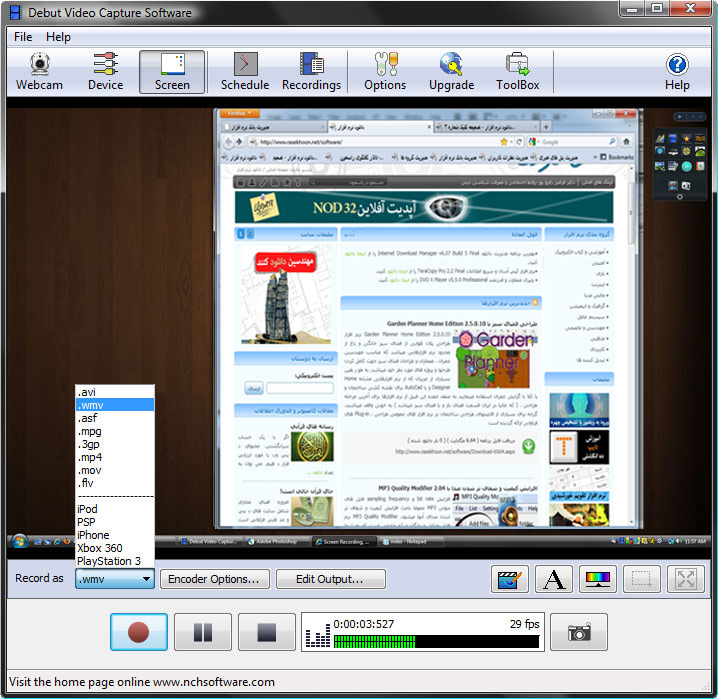Start recording with the red Record button
The width and height of the screenshot is (718, 699).
point(139,632)
